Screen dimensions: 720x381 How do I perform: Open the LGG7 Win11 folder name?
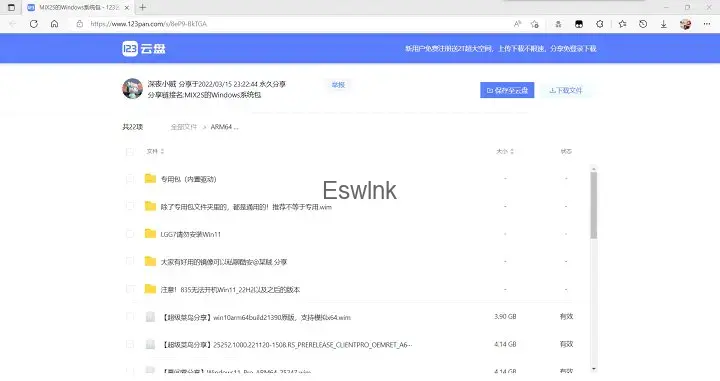click(191, 235)
